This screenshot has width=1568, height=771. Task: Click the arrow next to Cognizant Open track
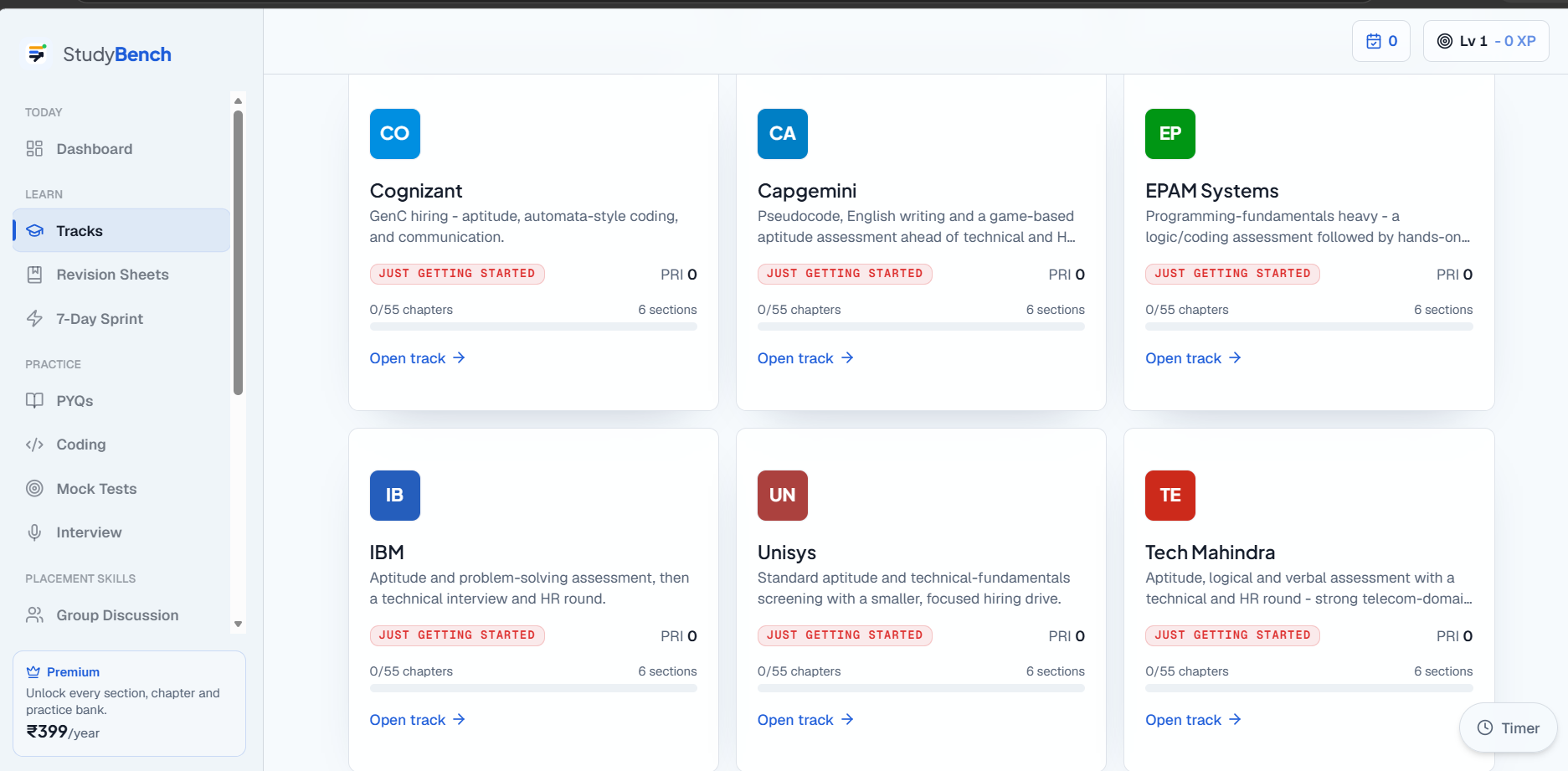point(459,358)
